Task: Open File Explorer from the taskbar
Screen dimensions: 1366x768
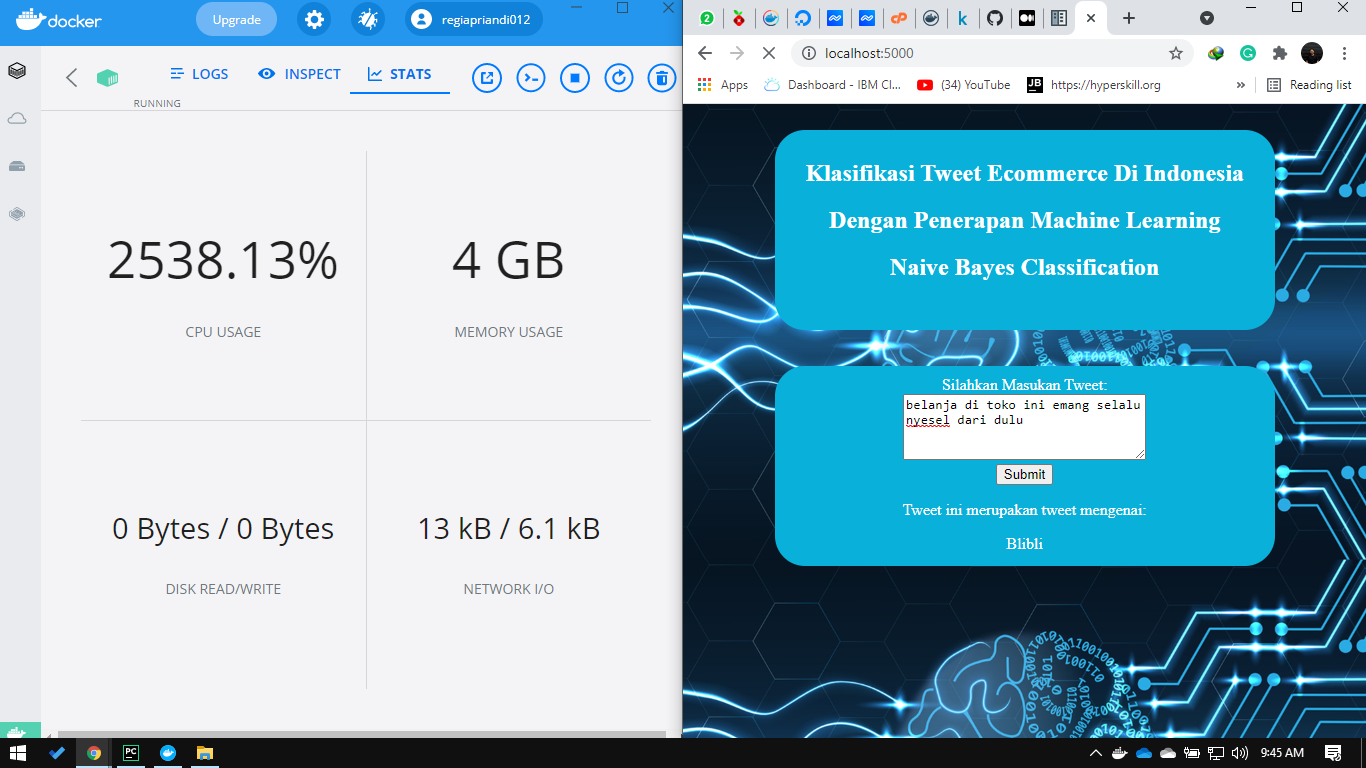Action: (x=204, y=753)
